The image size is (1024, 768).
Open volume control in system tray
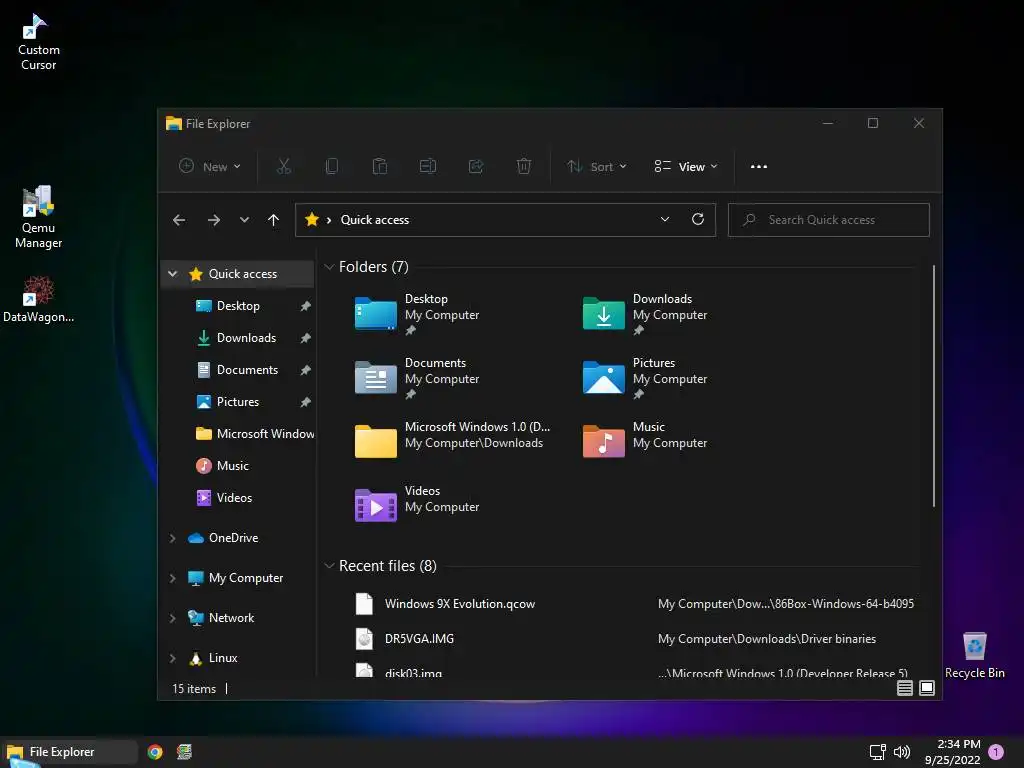click(x=902, y=752)
